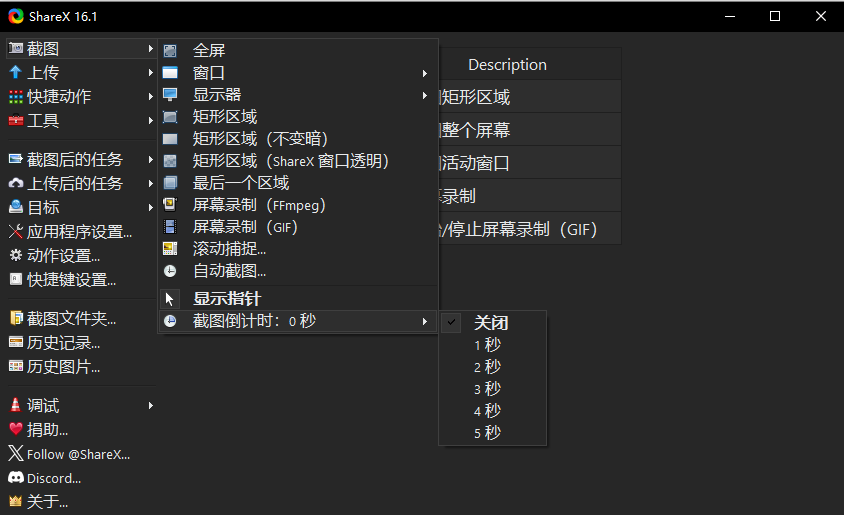Choose 滚动捕捉... menu entry

(x=299, y=249)
